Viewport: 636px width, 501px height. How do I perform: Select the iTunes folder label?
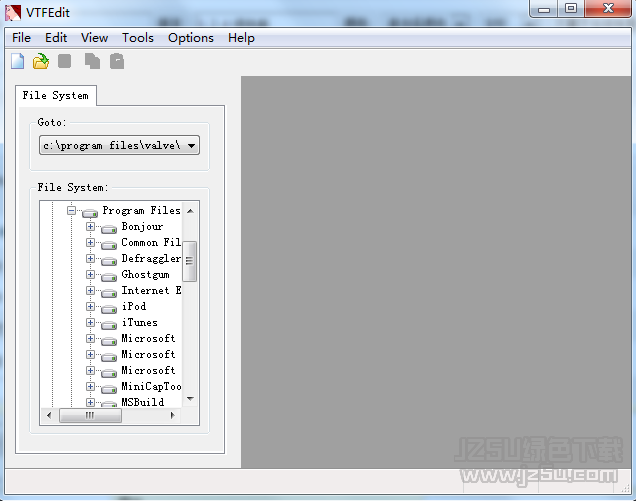coord(140,323)
